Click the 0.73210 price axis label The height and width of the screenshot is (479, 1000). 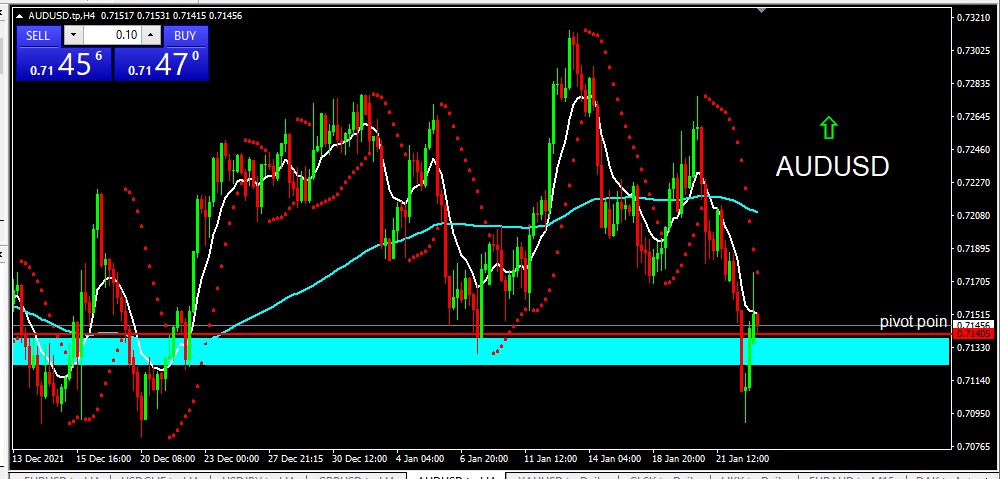click(973, 18)
